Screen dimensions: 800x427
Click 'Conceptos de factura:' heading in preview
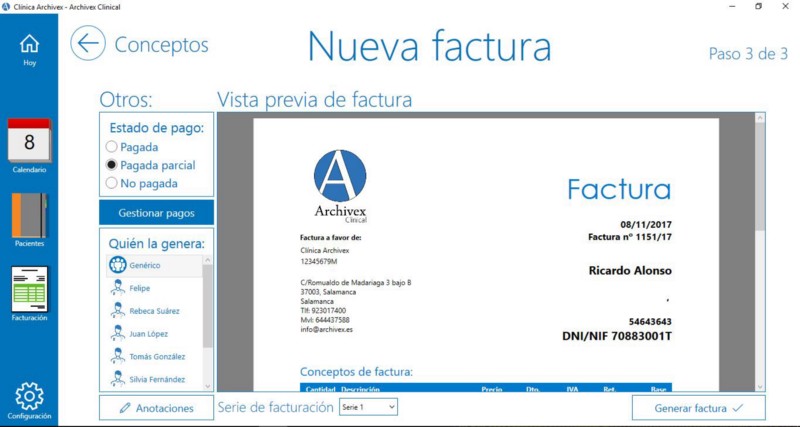coord(356,371)
